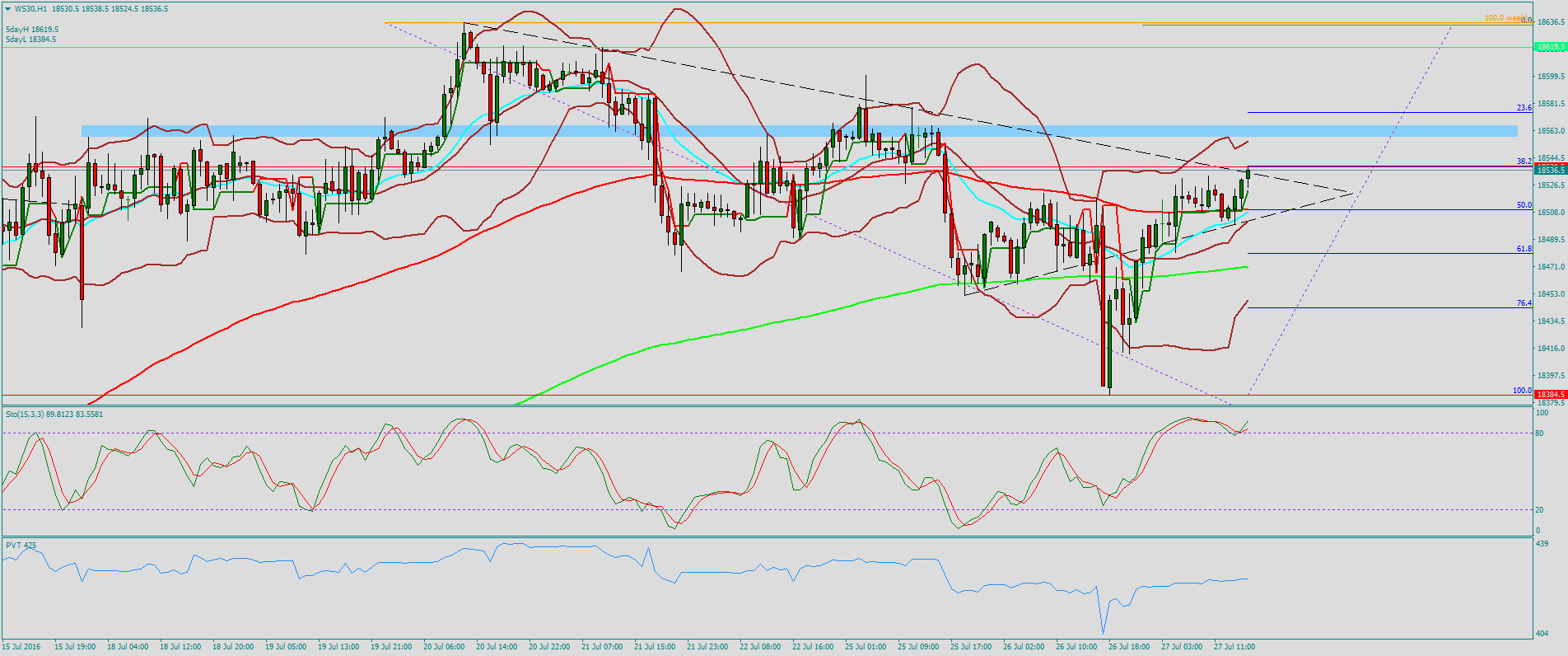Click the 18 Jul 04:00 time label
Viewport: 1568px width, 656px height.
point(128,647)
